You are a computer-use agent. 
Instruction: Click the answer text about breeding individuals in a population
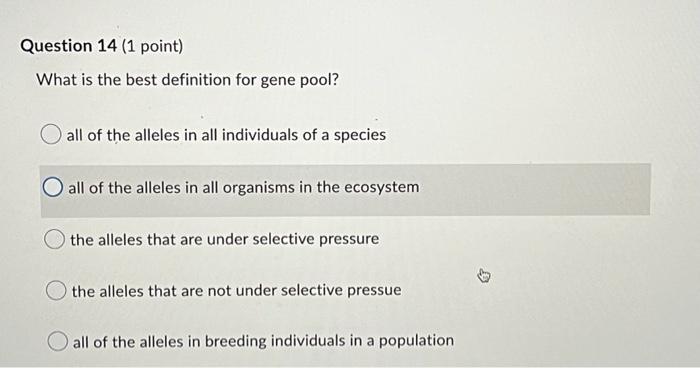coord(263,342)
